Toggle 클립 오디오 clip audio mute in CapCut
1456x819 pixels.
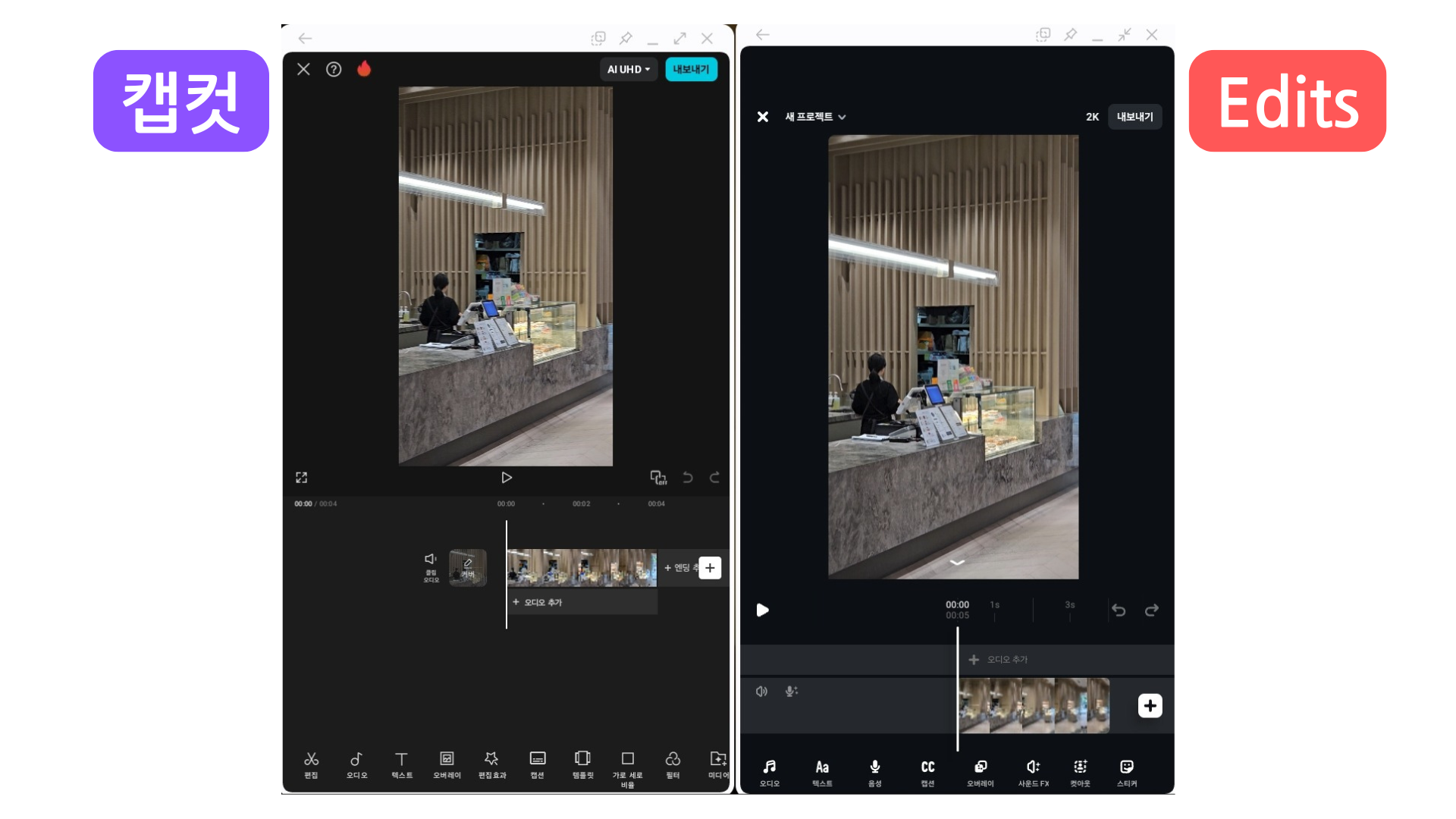click(431, 566)
